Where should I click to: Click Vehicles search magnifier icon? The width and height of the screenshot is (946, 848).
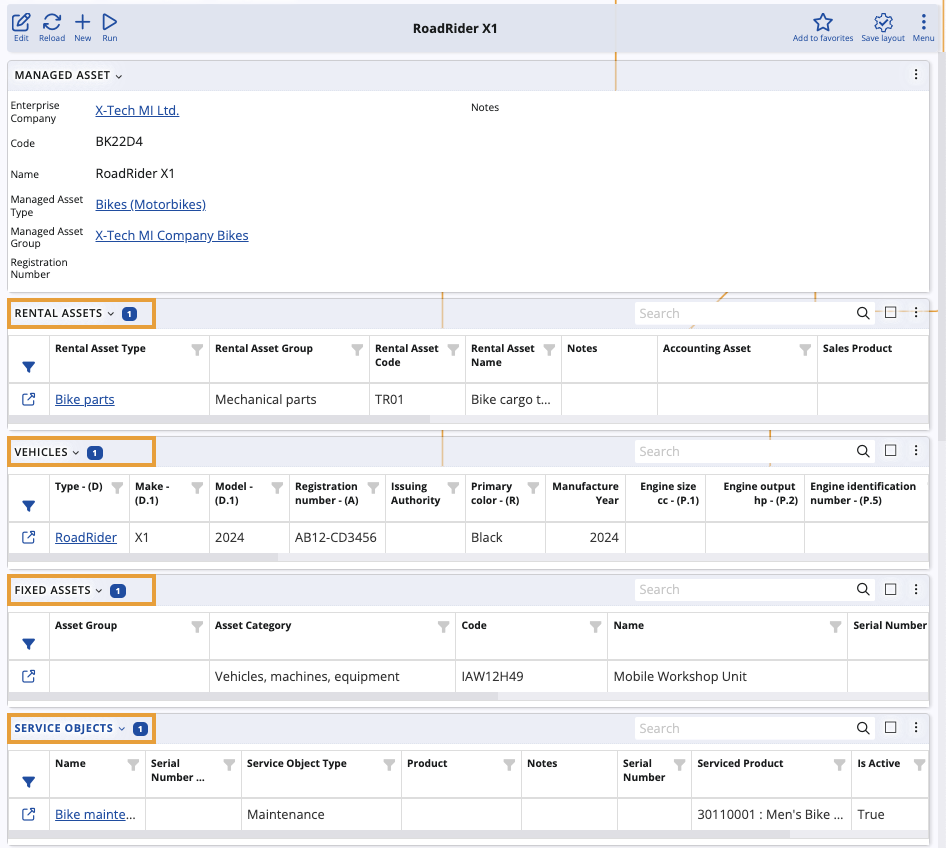click(863, 451)
